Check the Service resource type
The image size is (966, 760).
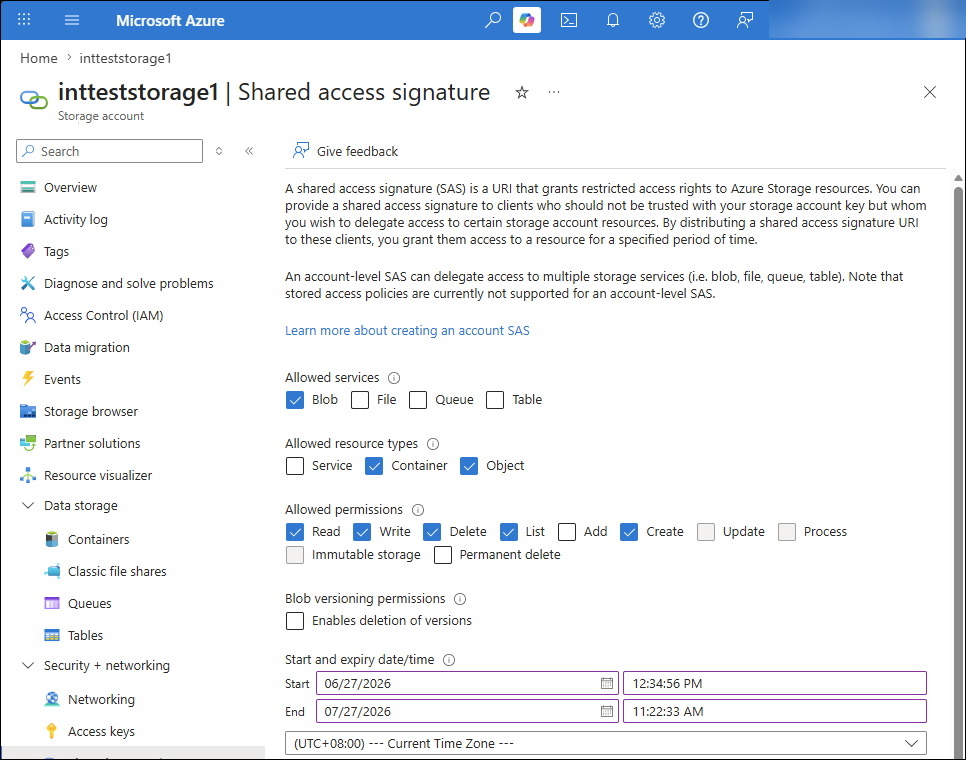point(295,466)
